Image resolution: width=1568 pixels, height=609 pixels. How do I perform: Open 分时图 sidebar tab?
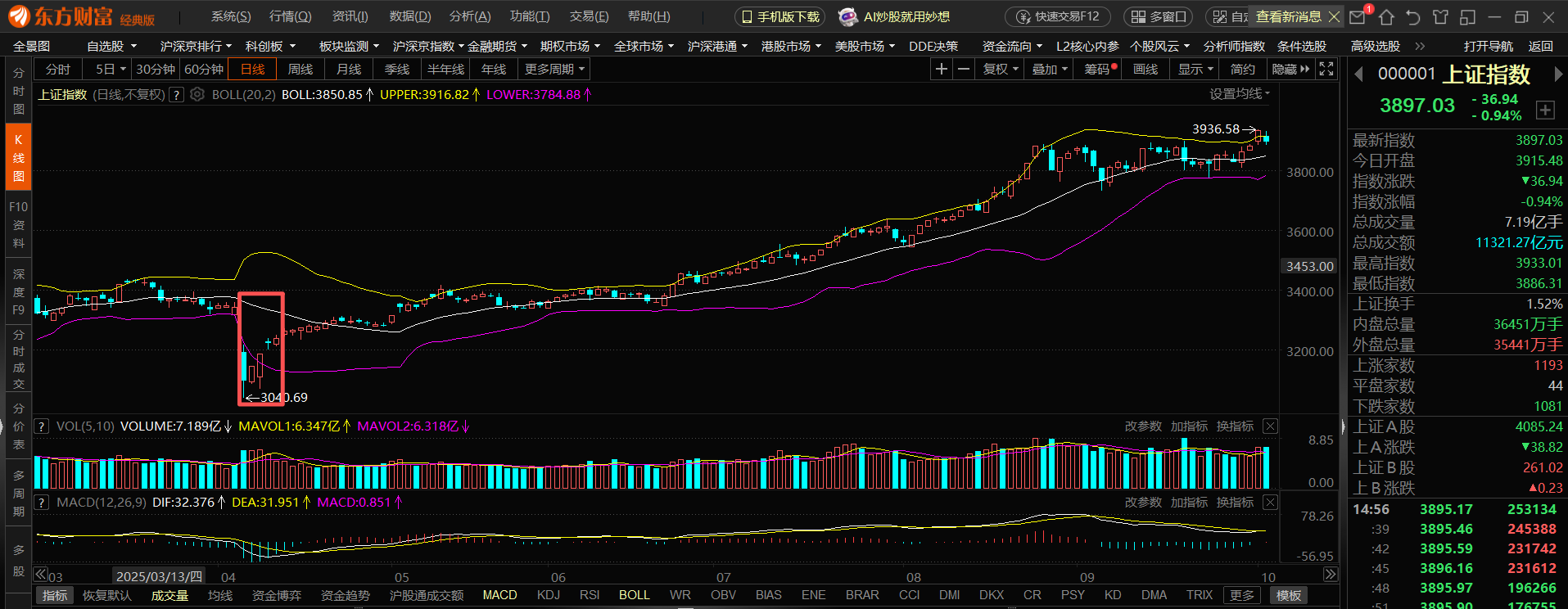coord(18,91)
